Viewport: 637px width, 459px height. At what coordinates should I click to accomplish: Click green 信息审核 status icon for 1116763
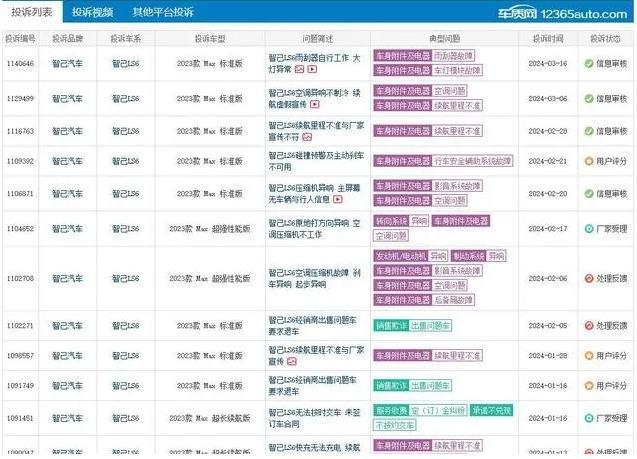[589, 131]
